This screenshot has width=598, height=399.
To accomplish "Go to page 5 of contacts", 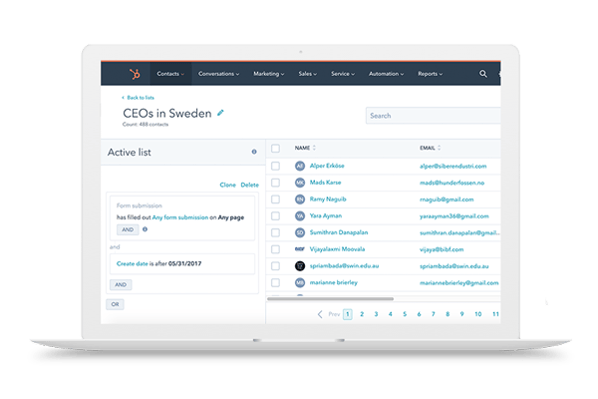I will click(x=405, y=314).
